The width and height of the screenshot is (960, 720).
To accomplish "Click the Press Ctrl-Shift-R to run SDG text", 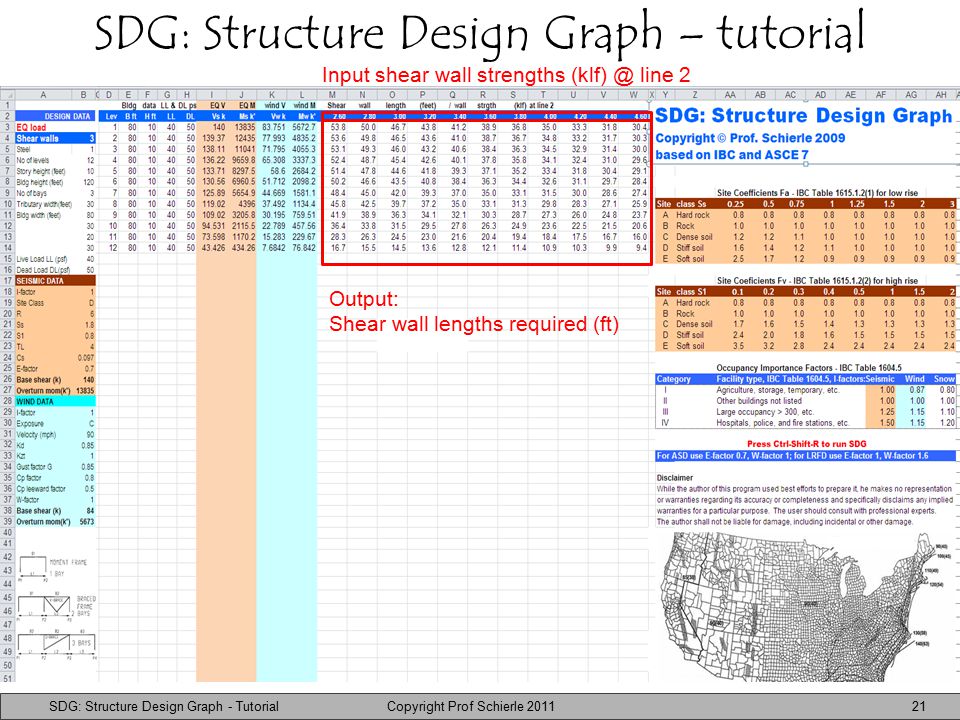I will 806,444.
